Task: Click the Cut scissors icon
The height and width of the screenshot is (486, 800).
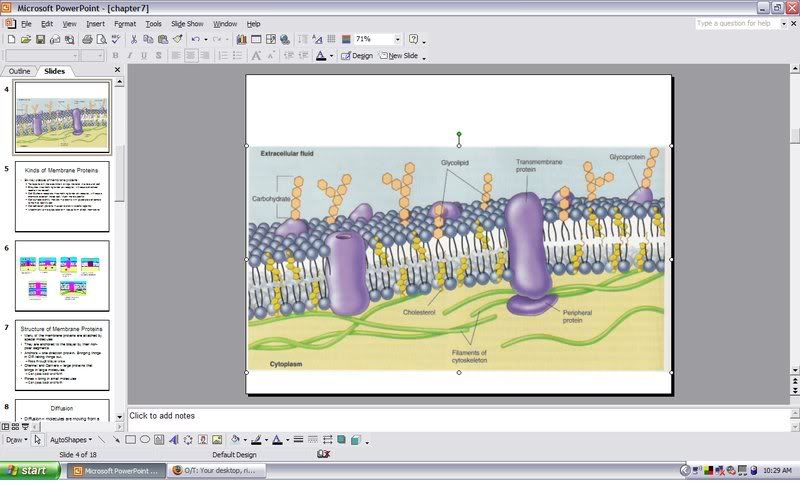Action: click(x=133, y=39)
